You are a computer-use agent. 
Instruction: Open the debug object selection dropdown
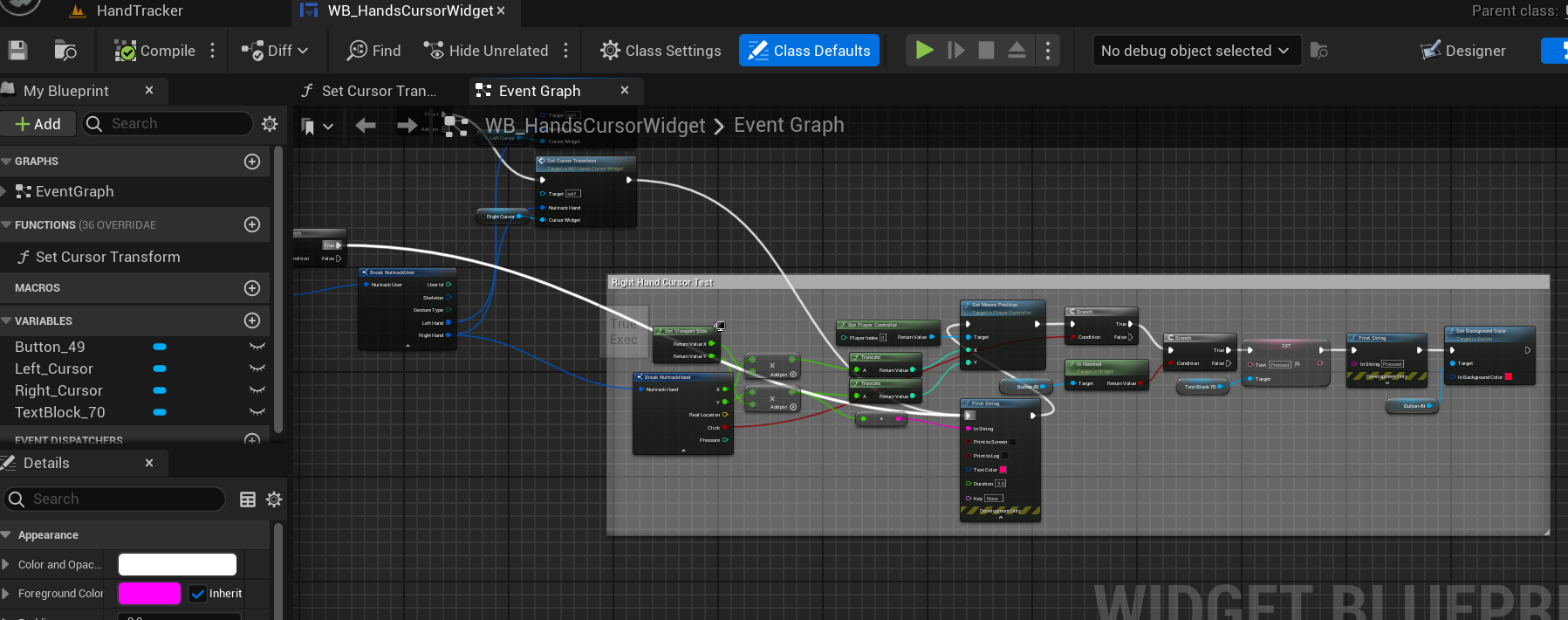click(x=1195, y=51)
